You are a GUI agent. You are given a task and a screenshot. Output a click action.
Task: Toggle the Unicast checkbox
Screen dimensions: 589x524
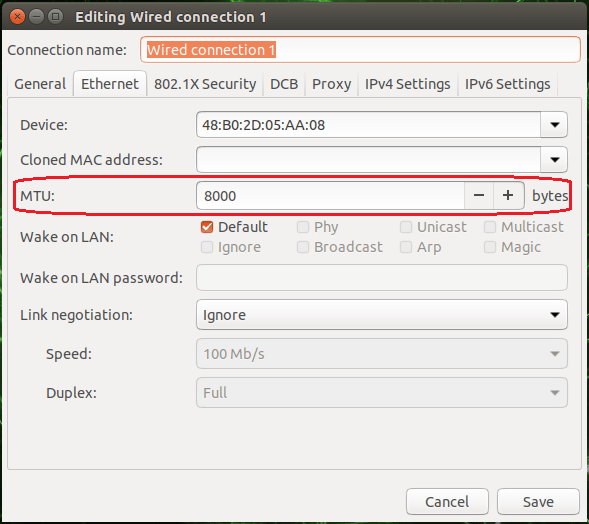pyautogui.click(x=406, y=227)
